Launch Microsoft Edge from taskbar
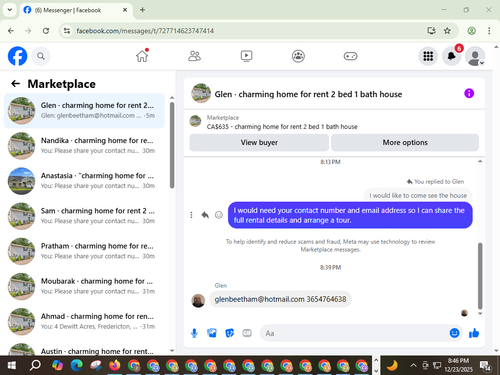This screenshot has width=500, height=375. coord(76,365)
